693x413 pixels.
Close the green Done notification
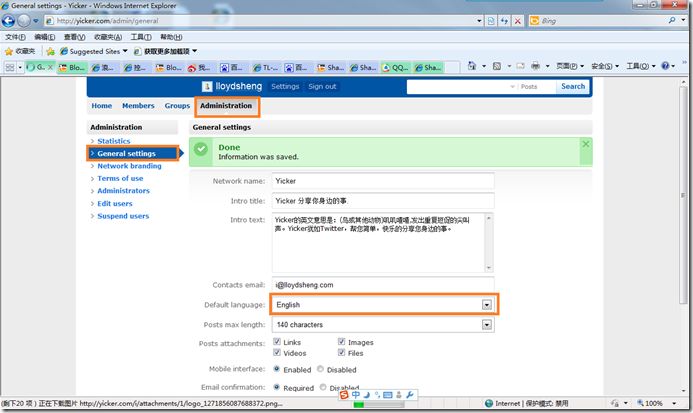(x=586, y=144)
